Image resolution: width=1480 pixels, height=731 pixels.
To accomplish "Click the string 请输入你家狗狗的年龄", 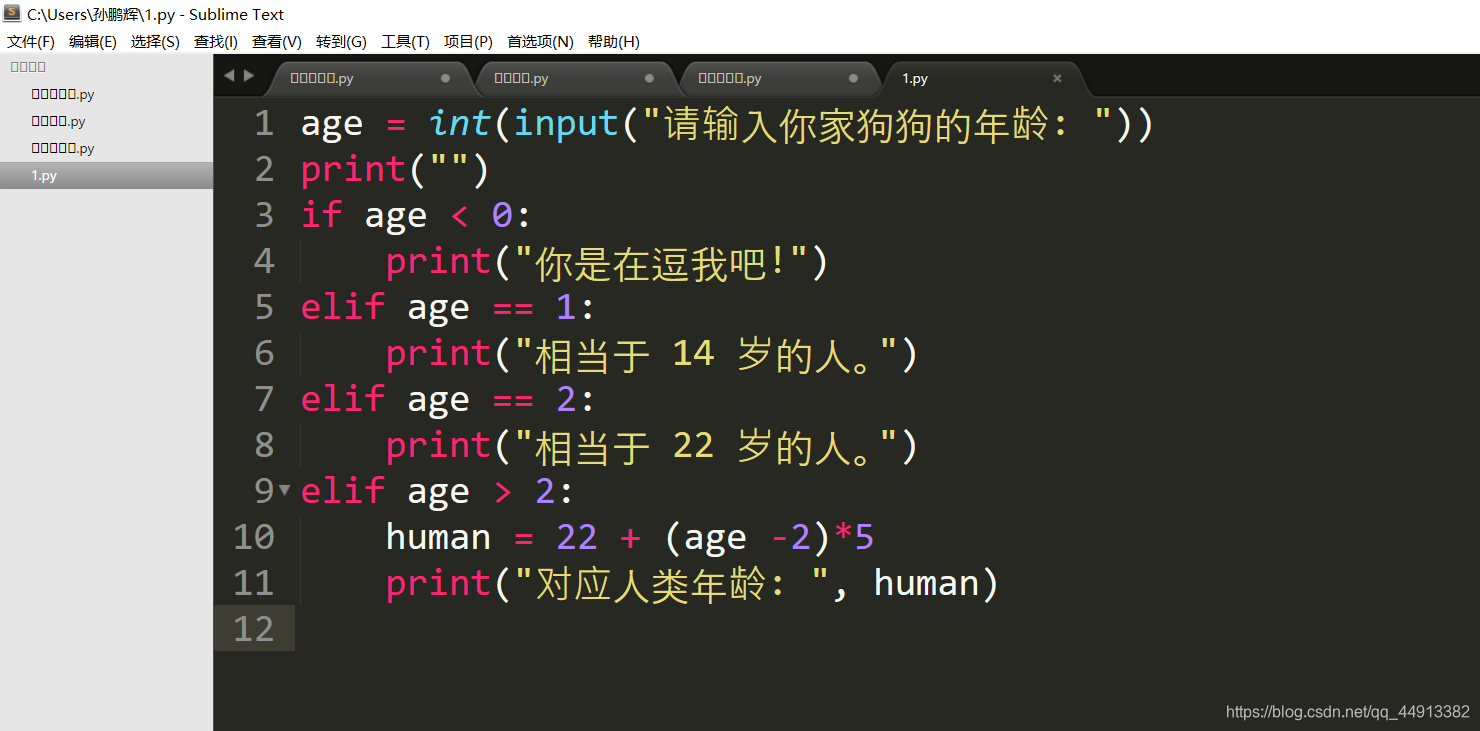I will click(877, 124).
